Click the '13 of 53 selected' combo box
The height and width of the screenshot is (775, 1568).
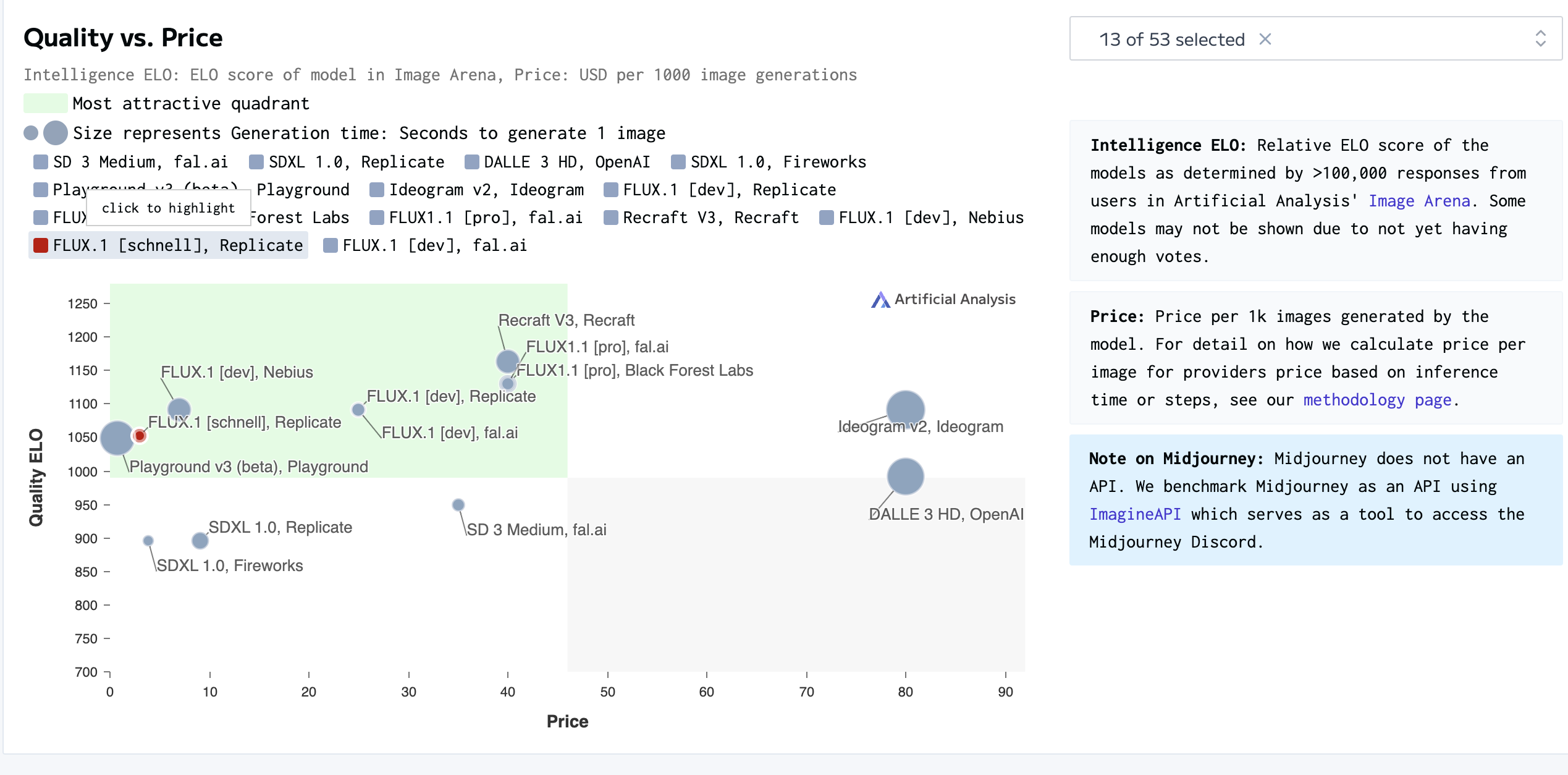[1315, 39]
